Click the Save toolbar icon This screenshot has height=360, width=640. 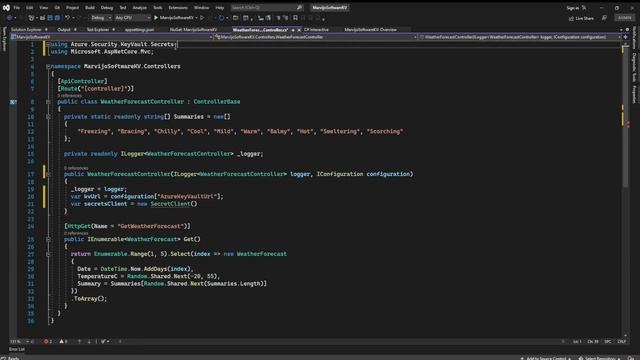[x=50, y=18]
